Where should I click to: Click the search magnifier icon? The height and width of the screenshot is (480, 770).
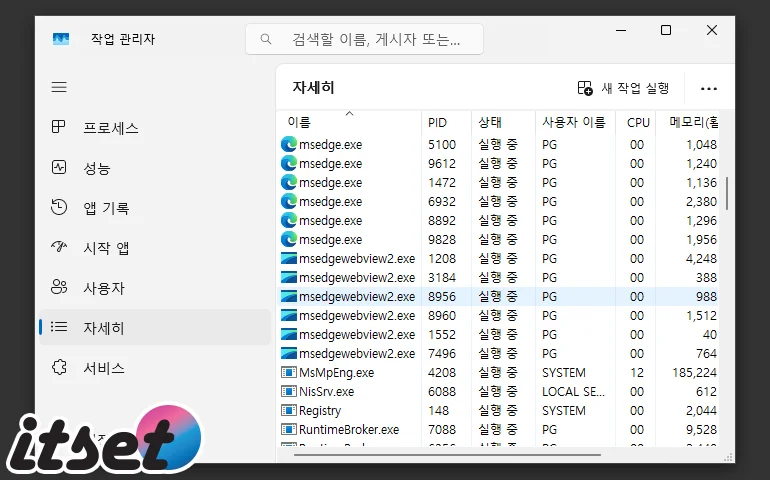[x=266, y=39]
